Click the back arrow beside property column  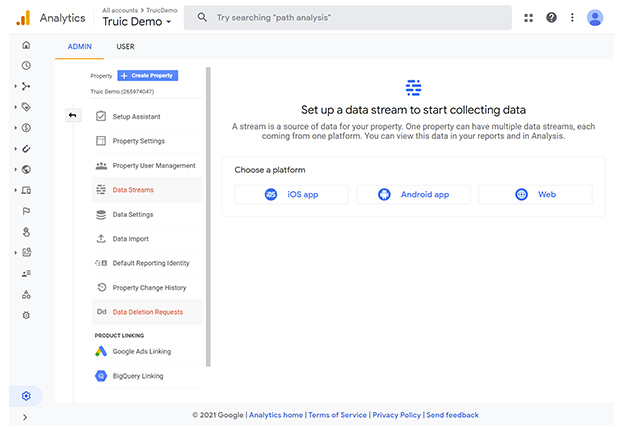click(x=73, y=115)
